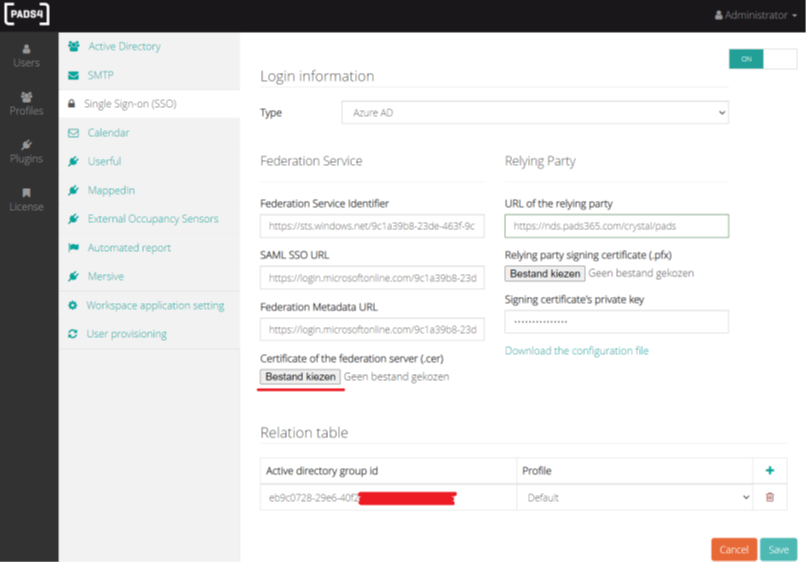Open the Administrator account menu
Screen dimensions: 806x562
pyautogui.click(x=756, y=15)
